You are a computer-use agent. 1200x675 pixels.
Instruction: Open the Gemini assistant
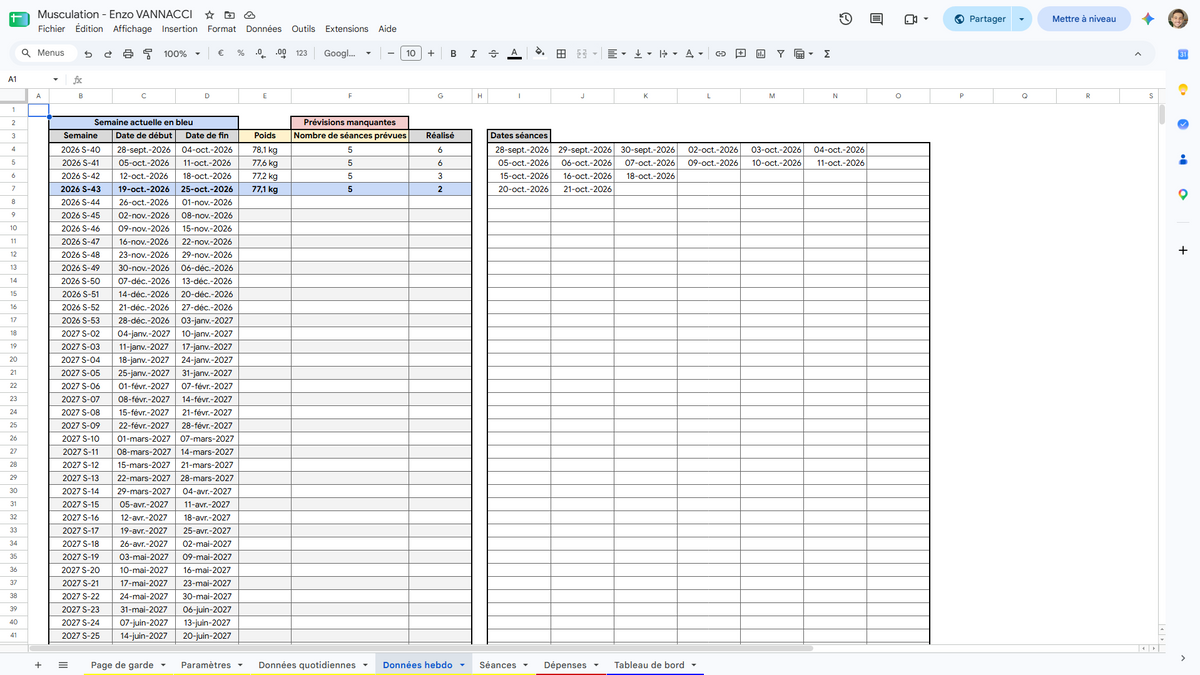tap(1149, 19)
